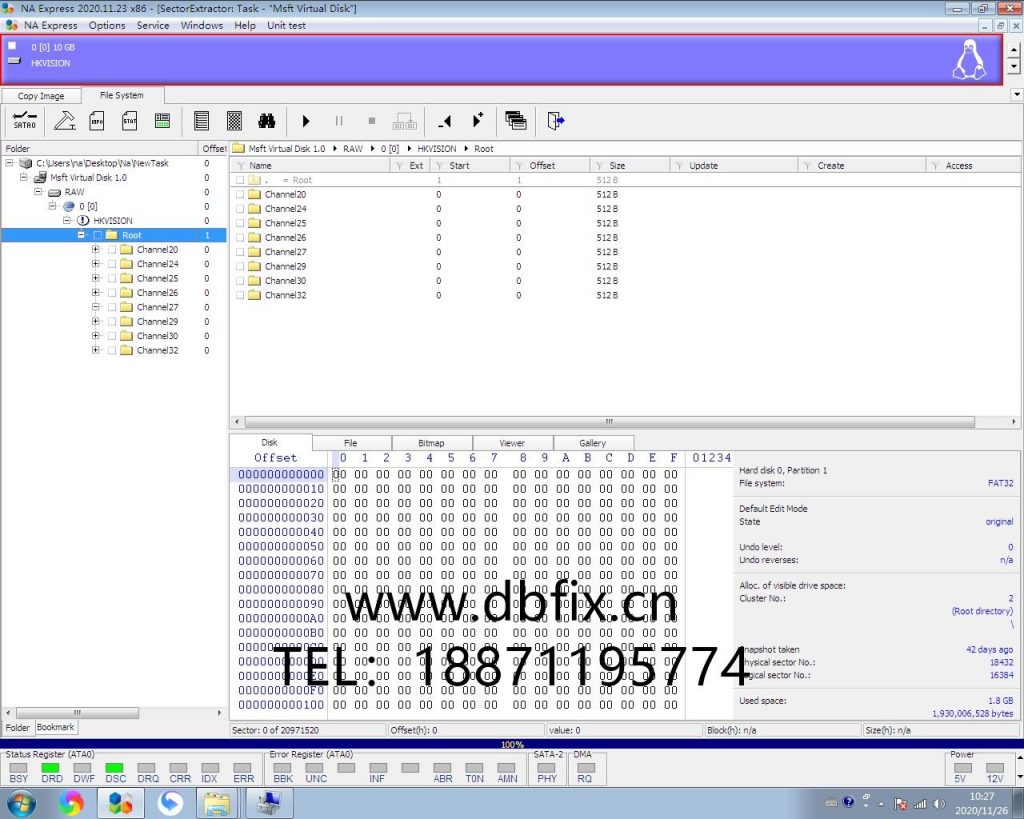
Task: Click the Linux penguin icon in device banner
Action: (969, 60)
